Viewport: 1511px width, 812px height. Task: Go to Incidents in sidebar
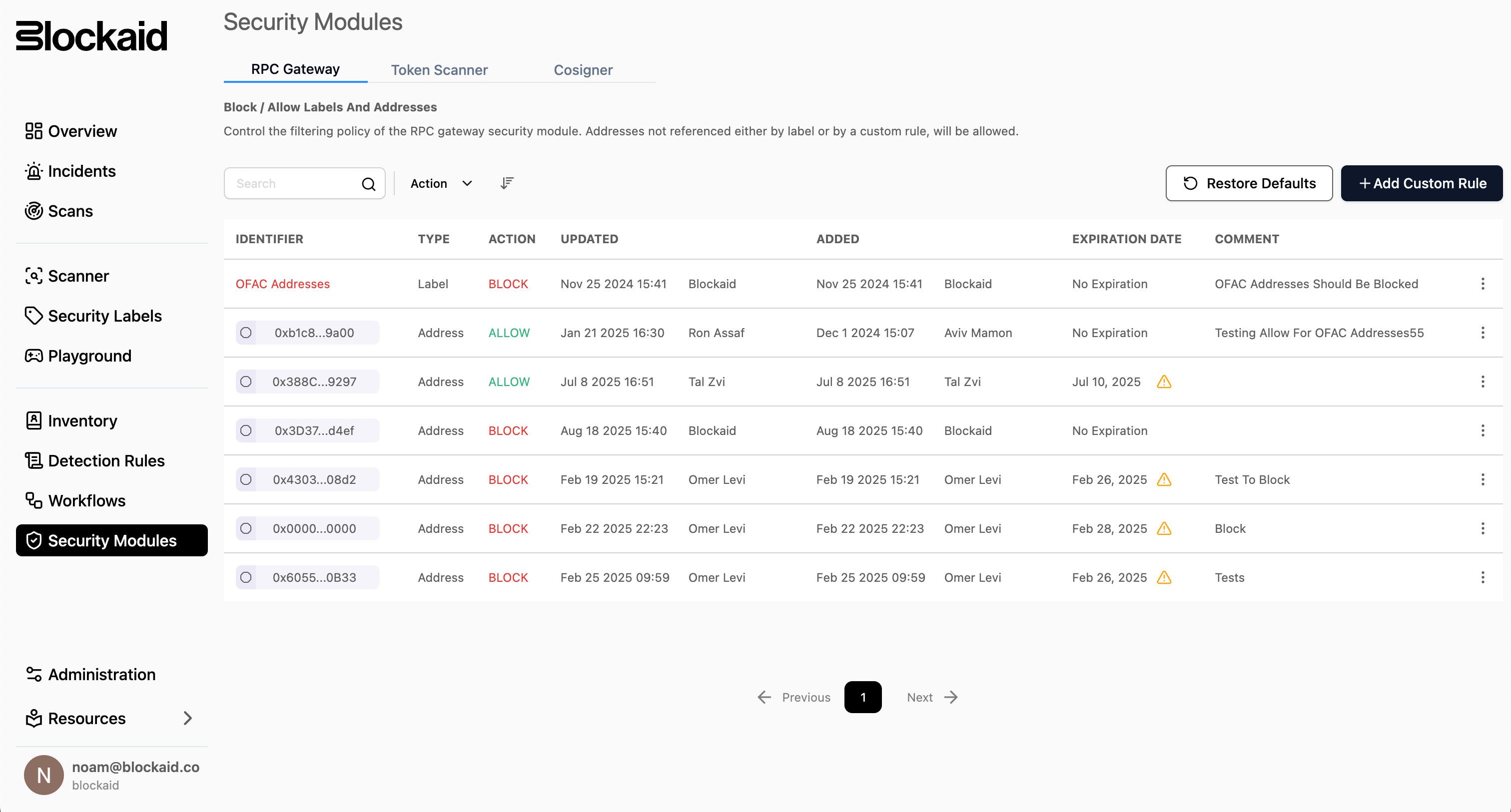pyautogui.click(x=70, y=171)
